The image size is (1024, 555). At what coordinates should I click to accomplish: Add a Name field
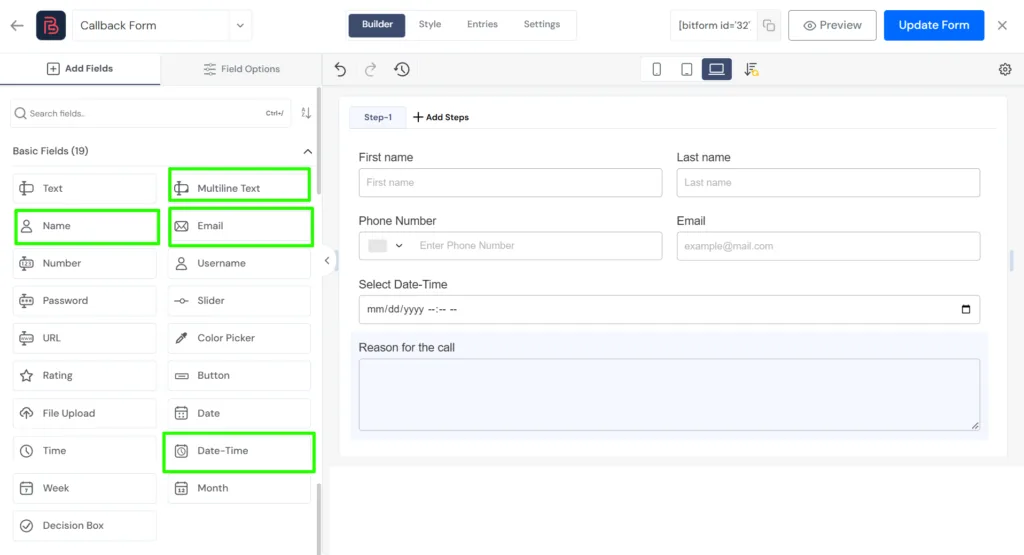pos(87,226)
